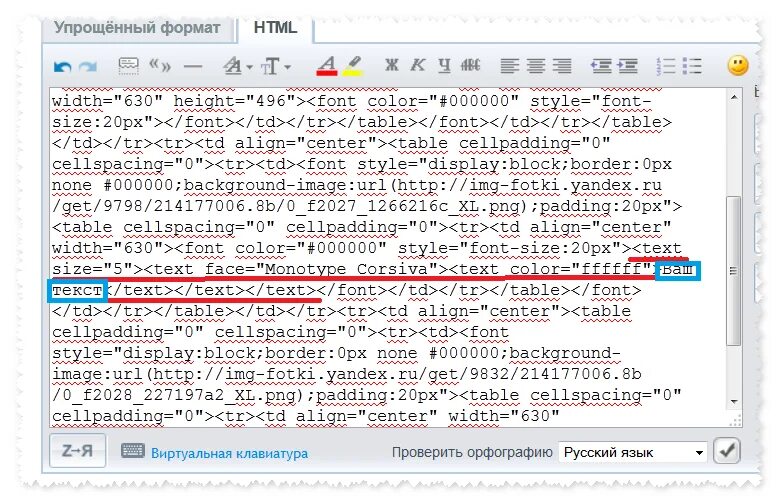The width and height of the screenshot is (779, 503).
Task: Expand the font face dropdown arrow
Action: [x=249, y=67]
